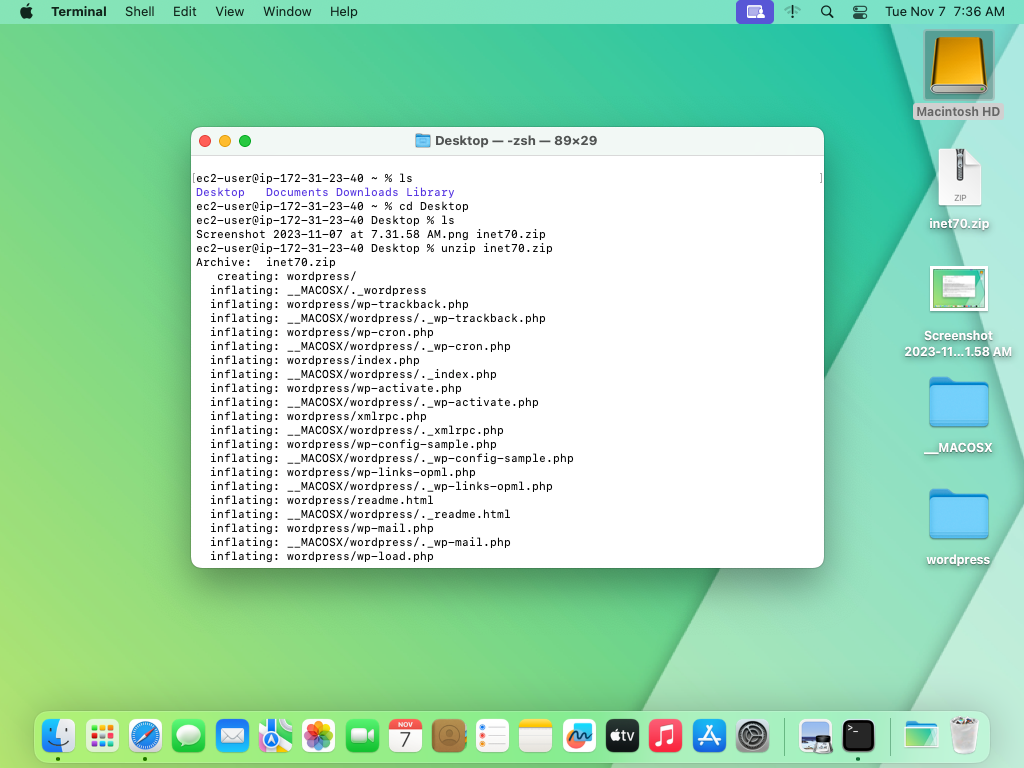Click 'wordpress/xmlrpc.php' output line
1024x768 pixels.
coord(318,416)
